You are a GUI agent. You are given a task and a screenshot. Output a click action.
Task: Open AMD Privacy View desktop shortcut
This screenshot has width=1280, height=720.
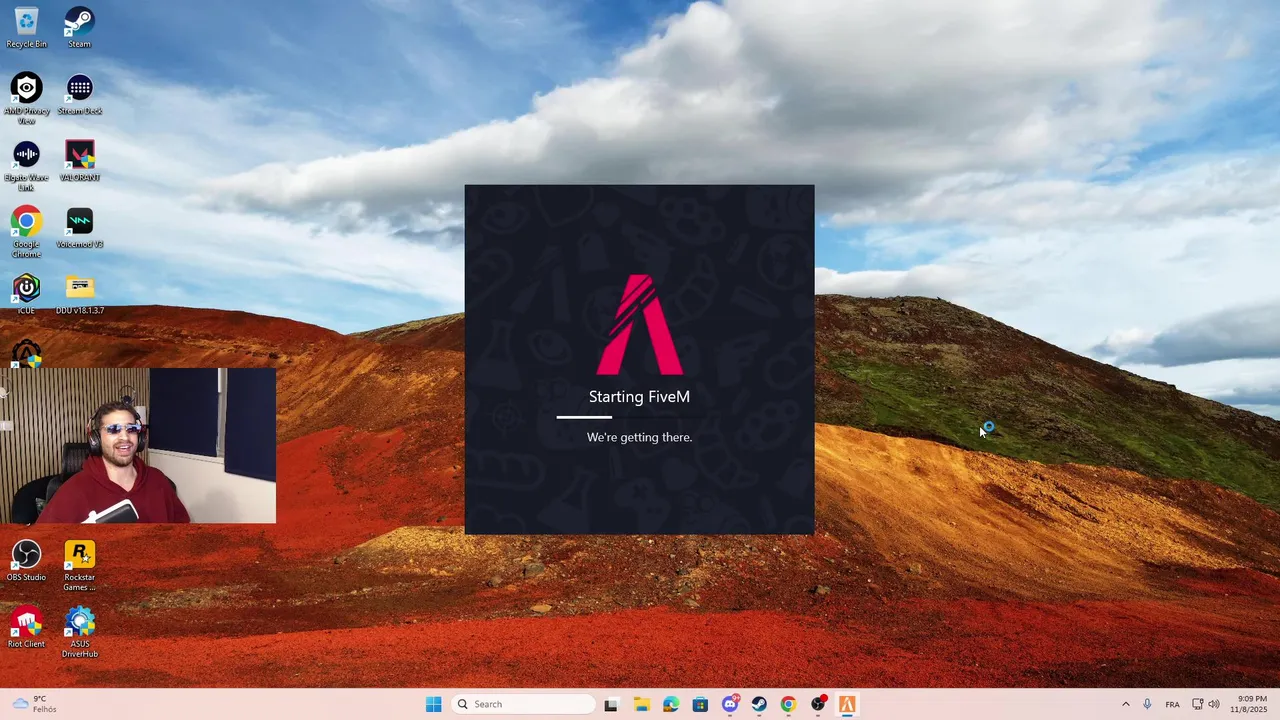click(26, 98)
